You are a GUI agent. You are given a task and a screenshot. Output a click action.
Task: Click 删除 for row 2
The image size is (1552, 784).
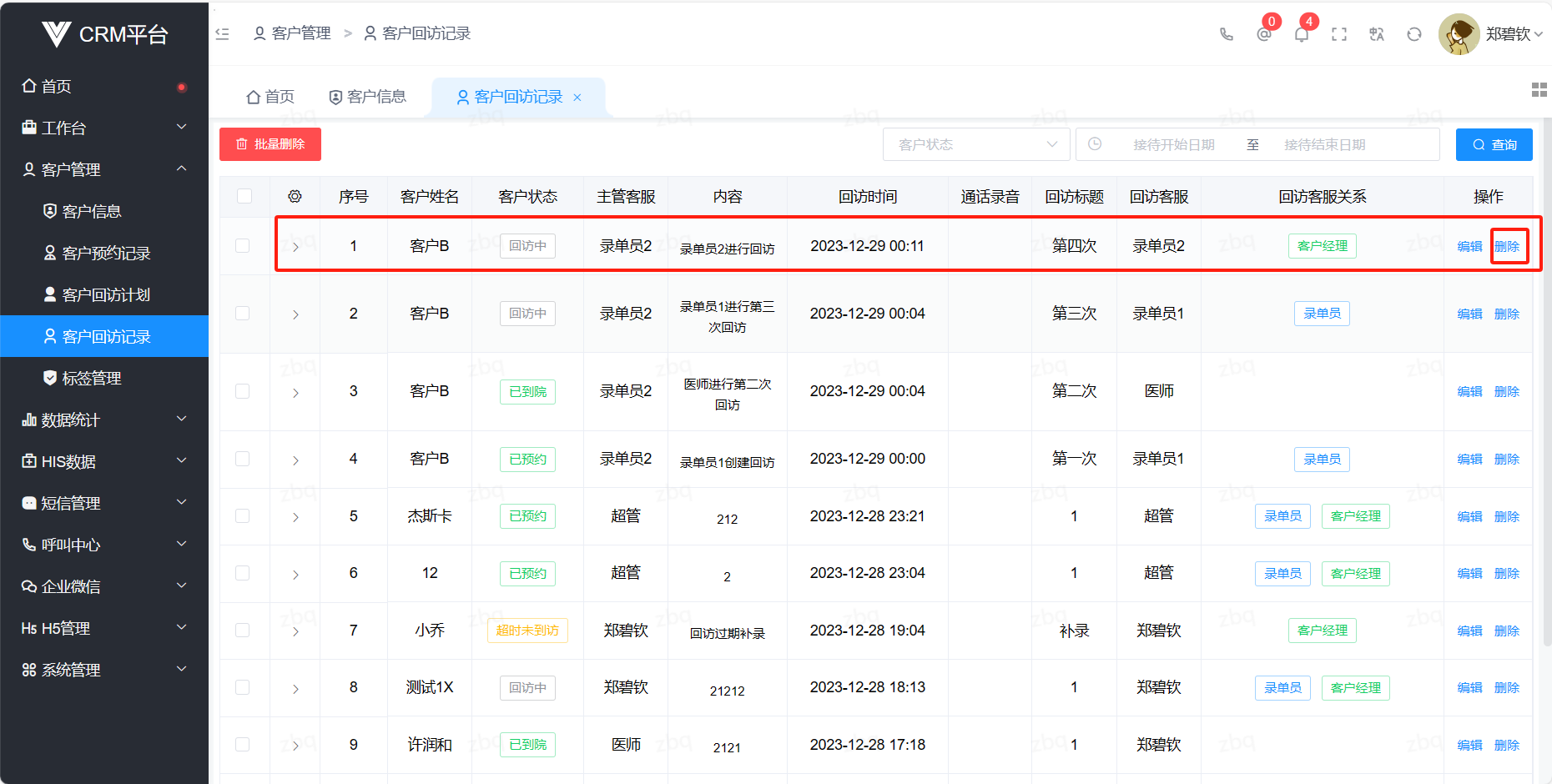tap(1506, 314)
